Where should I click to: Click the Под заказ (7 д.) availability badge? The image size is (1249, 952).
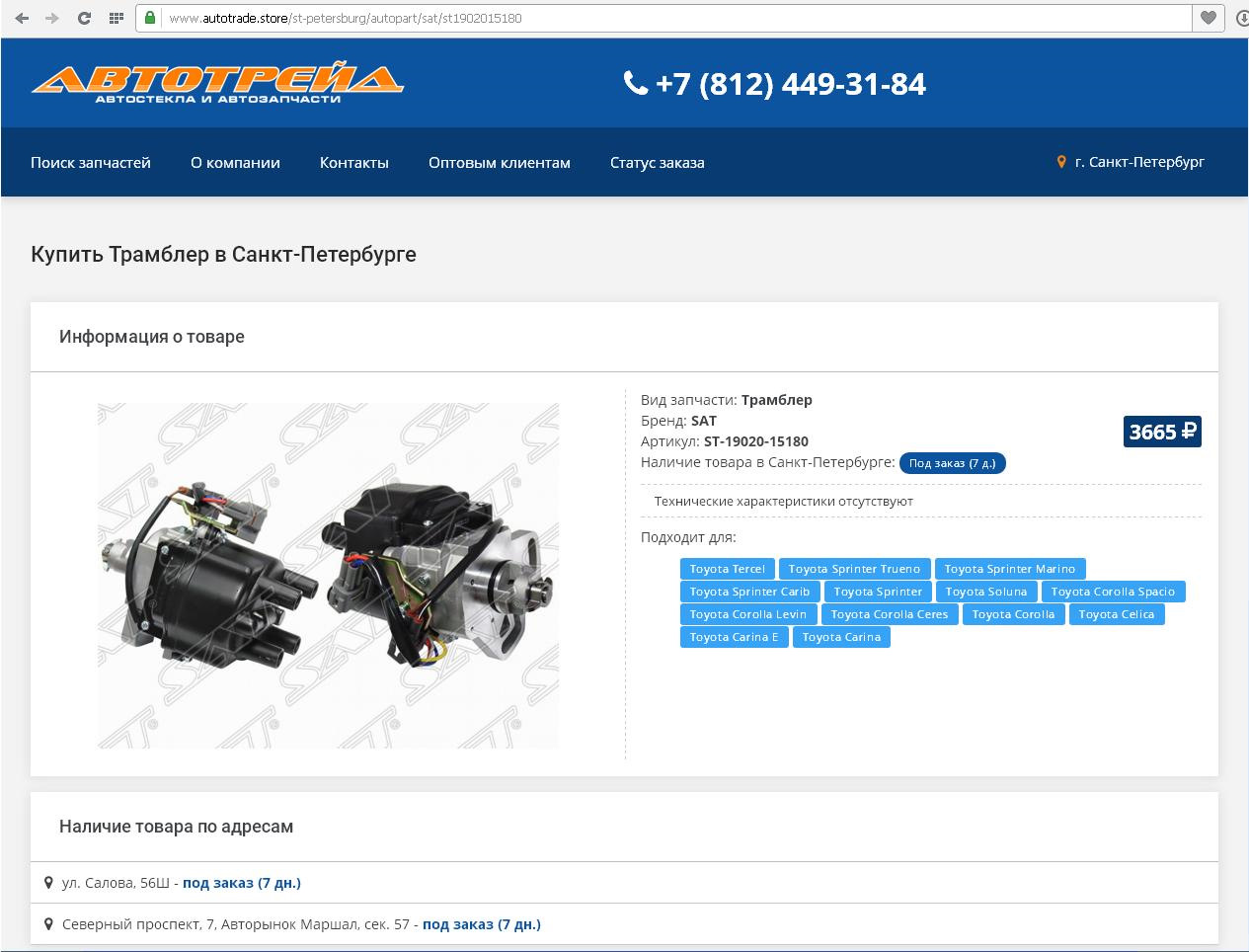[x=952, y=463]
